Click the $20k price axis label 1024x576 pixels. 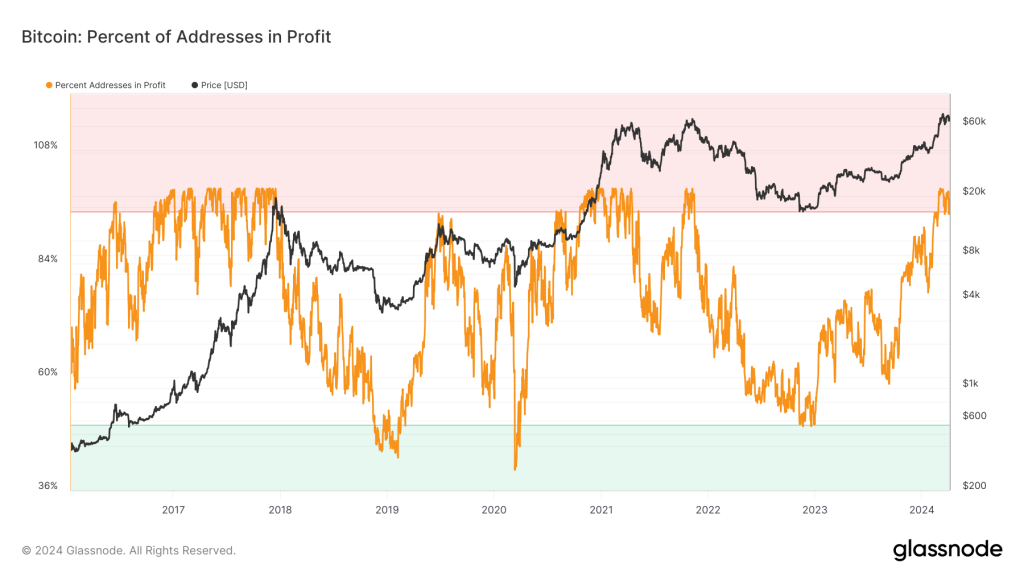[x=974, y=191]
